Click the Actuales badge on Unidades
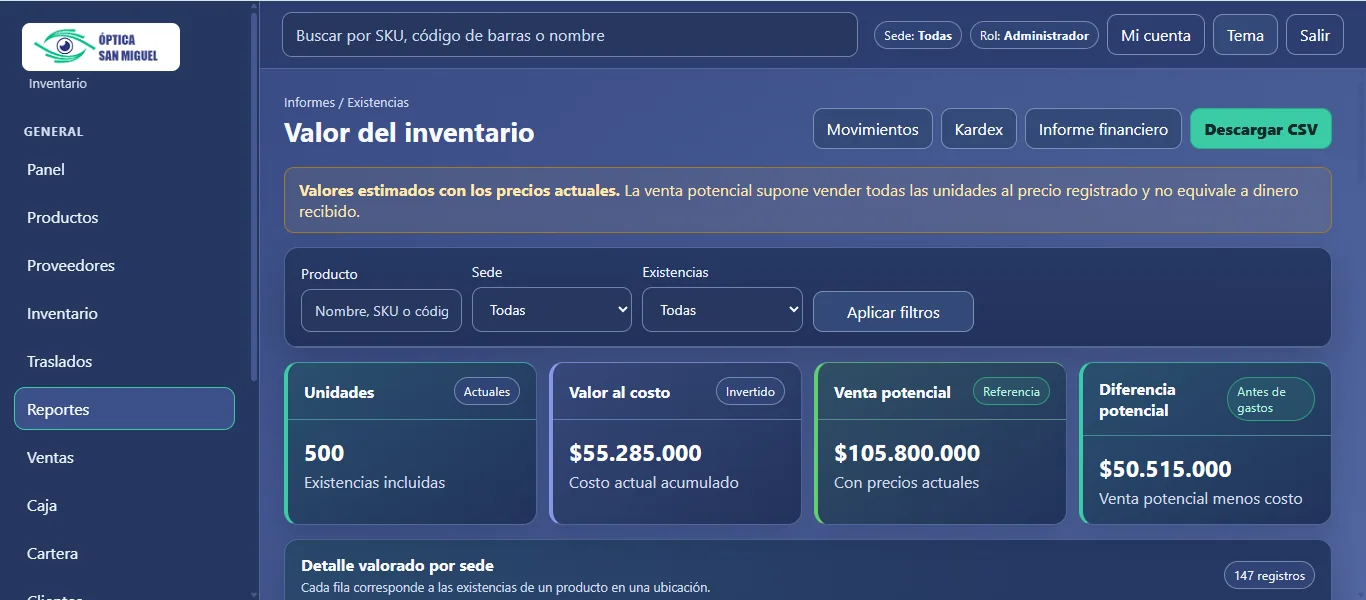The width and height of the screenshot is (1366, 600). tap(487, 392)
